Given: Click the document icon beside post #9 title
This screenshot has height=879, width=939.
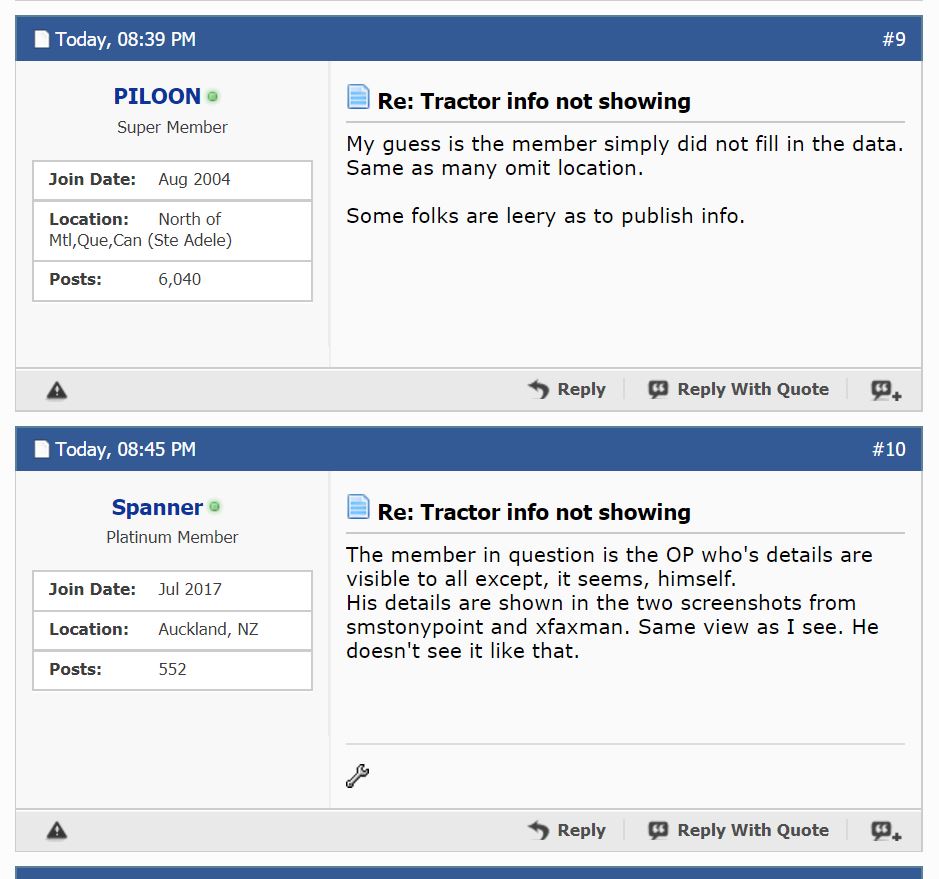Looking at the screenshot, I should (x=358, y=97).
